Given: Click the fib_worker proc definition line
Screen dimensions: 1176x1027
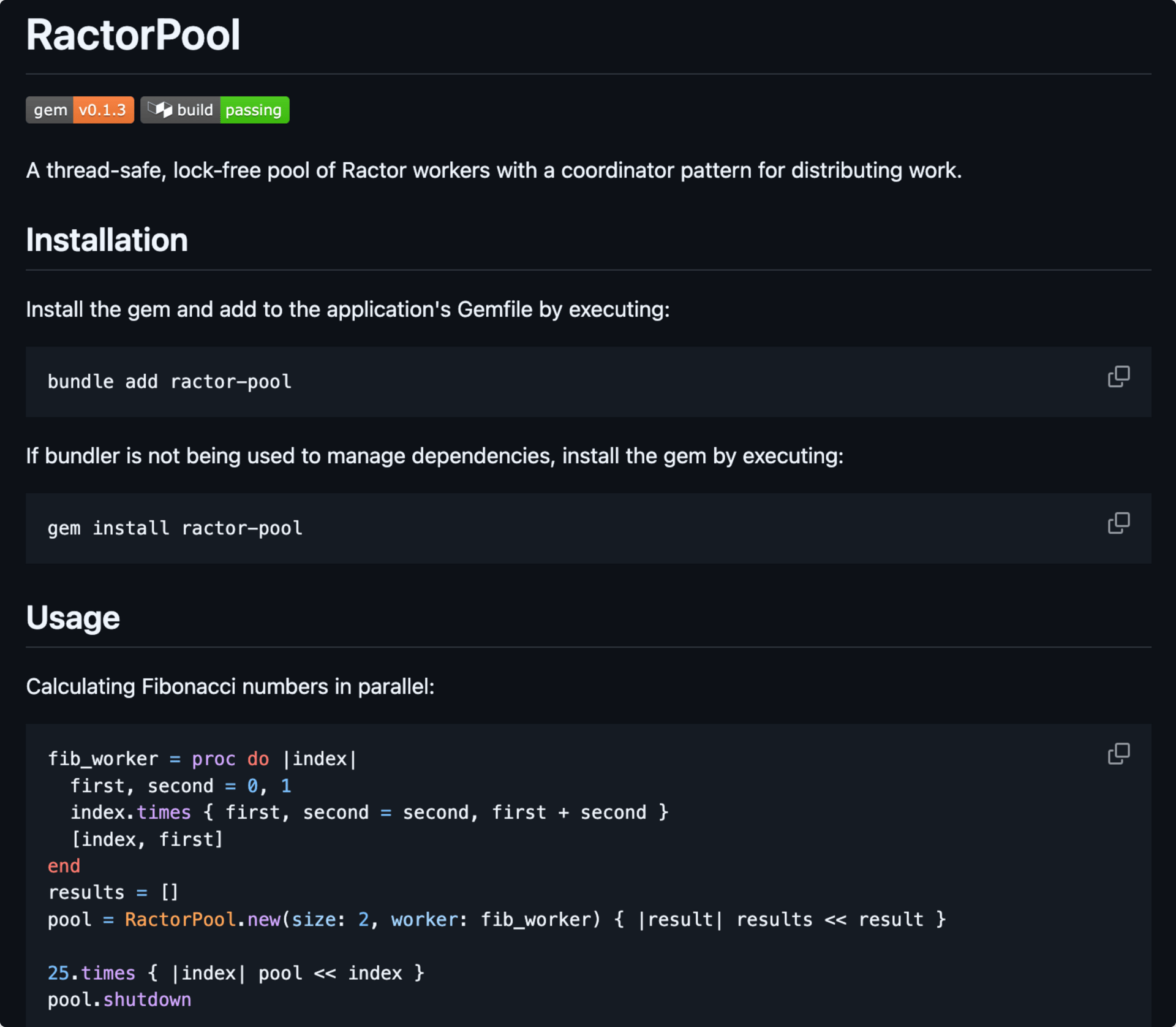Looking at the screenshot, I should [202, 759].
